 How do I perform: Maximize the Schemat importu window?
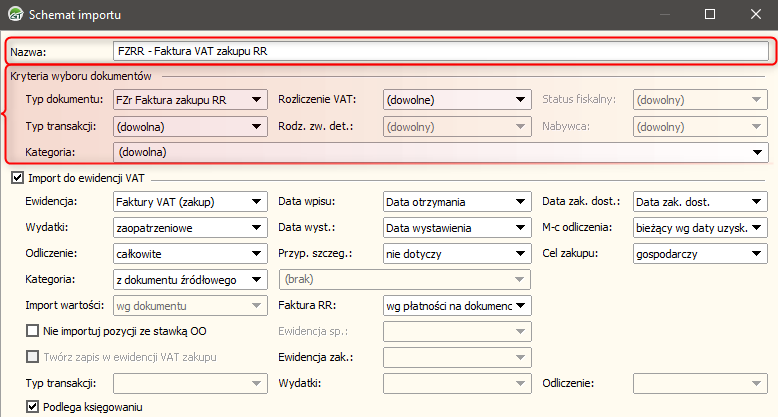tap(710, 15)
